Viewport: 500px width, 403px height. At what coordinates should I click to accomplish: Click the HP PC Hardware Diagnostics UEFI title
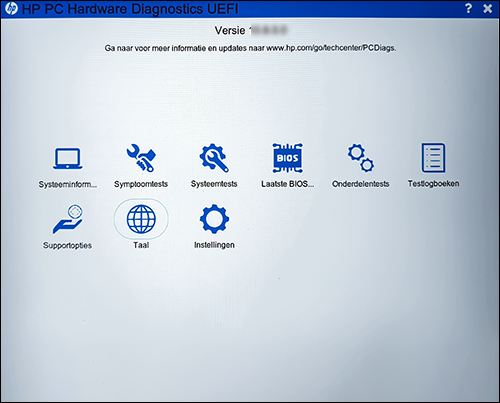point(130,9)
